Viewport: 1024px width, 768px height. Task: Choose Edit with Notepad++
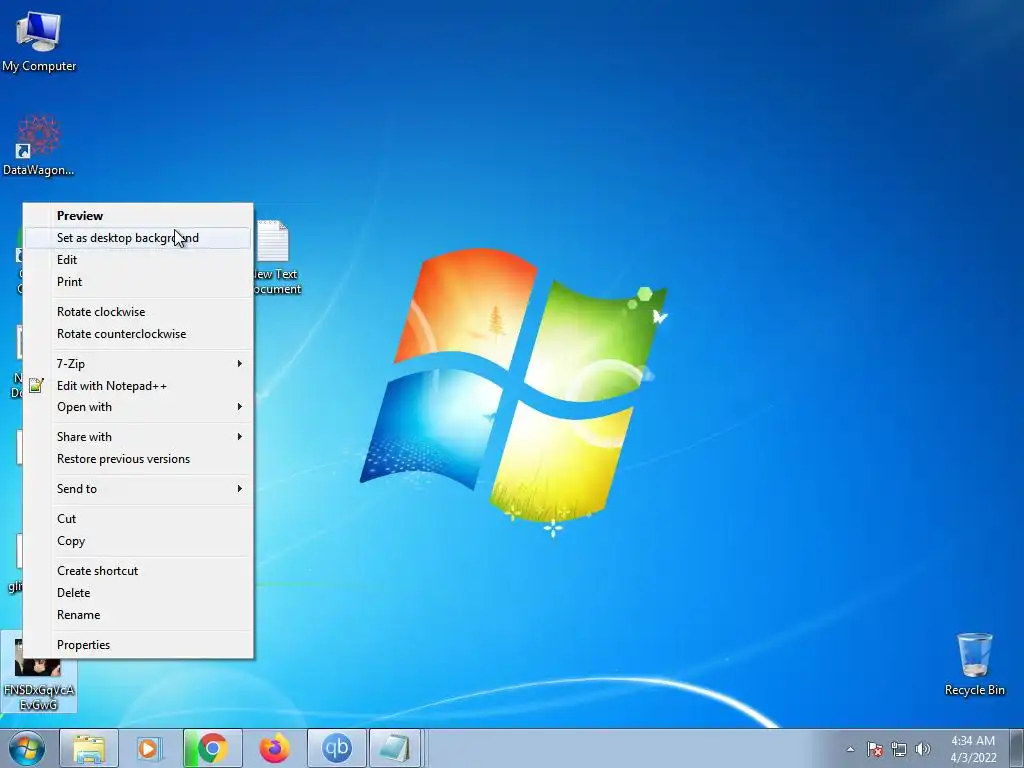[x=138, y=386]
